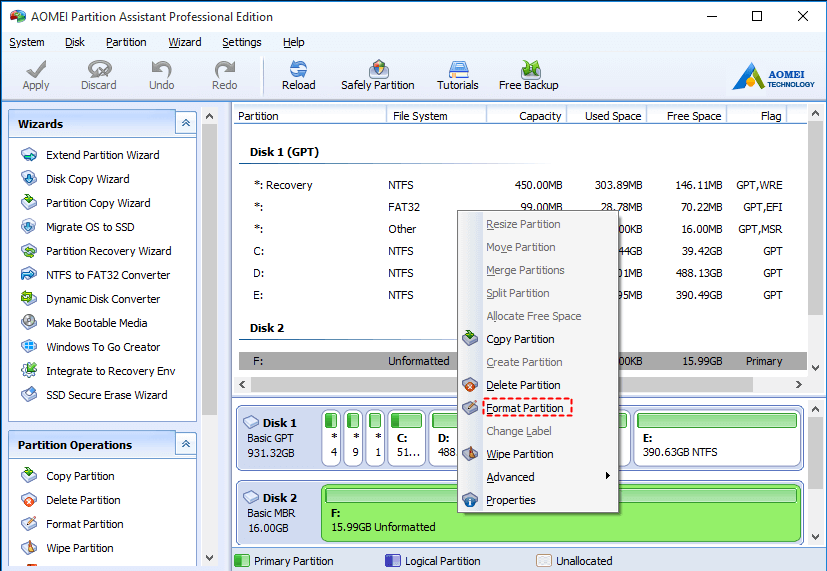Viewport: 827px width, 571px height.
Task: Click the Apply checkmark icon
Action: 36,71
